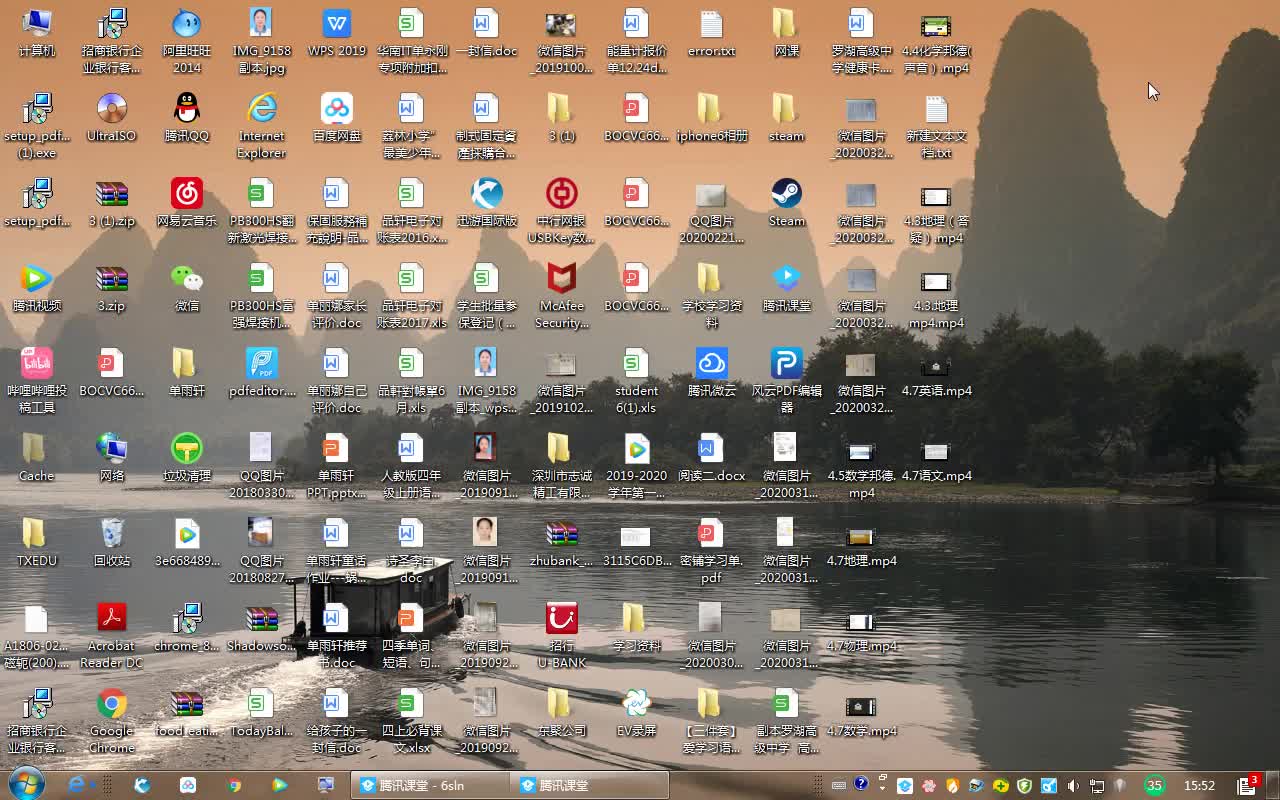Open the volume speaker tray icon
The height and width of the screenshot is (800, 1280).
(x=1073, y=786)
